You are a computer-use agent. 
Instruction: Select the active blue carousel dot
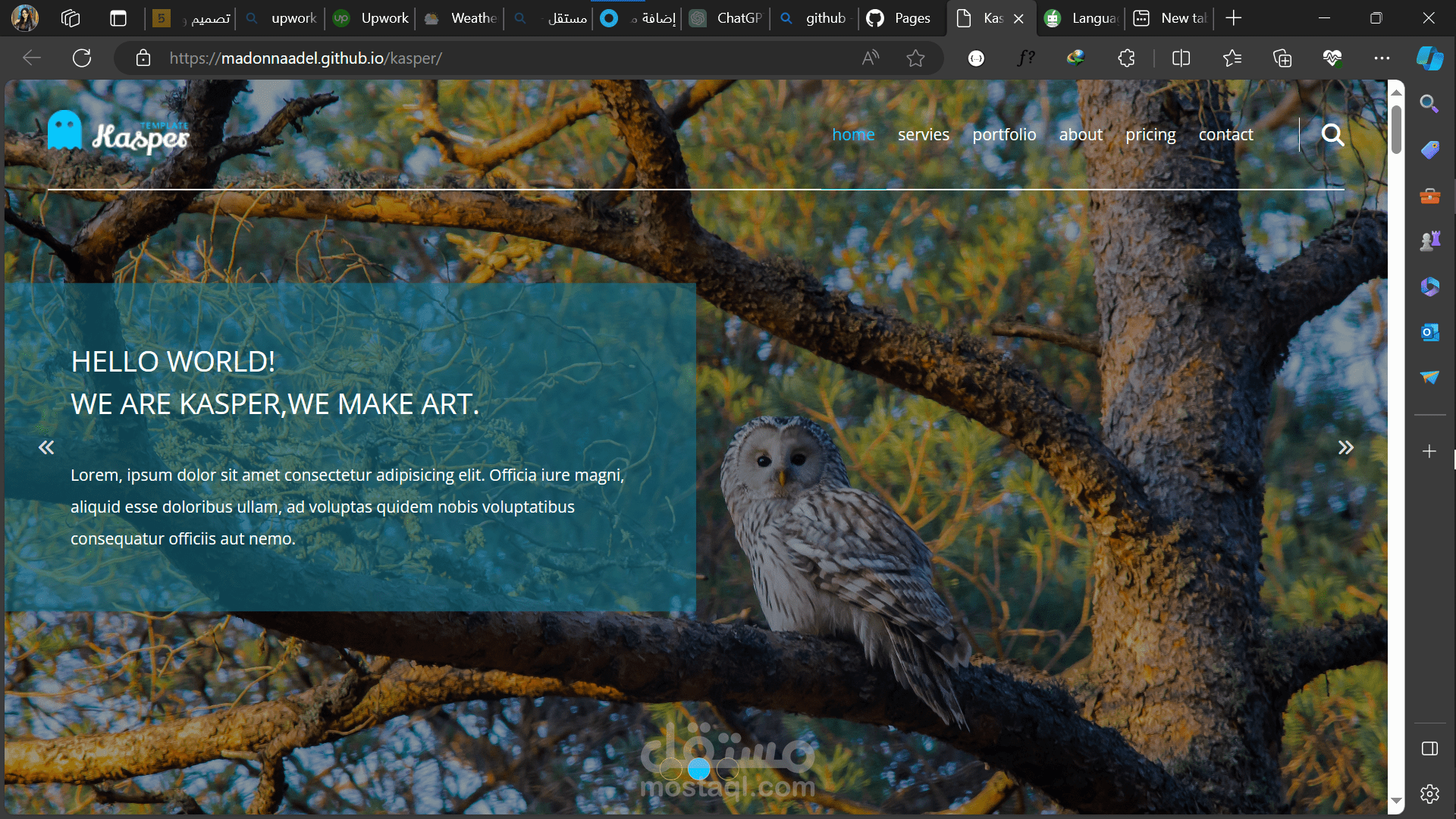pyautogui.click(x=698, y=769)
